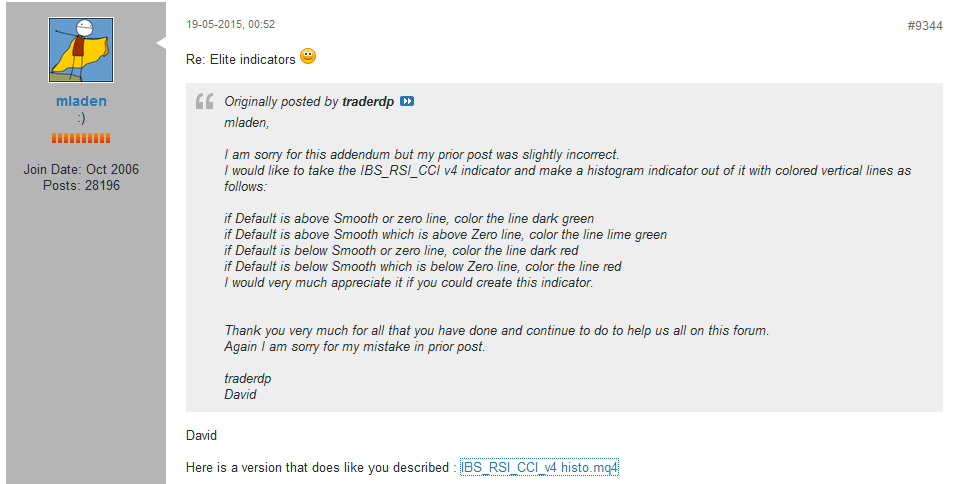
Task: Click the view original post arrow icon
Action: [407, 102]
